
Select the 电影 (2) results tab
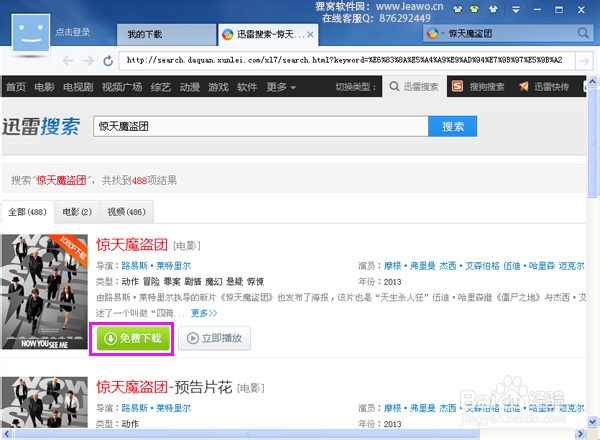pos(77,212)
